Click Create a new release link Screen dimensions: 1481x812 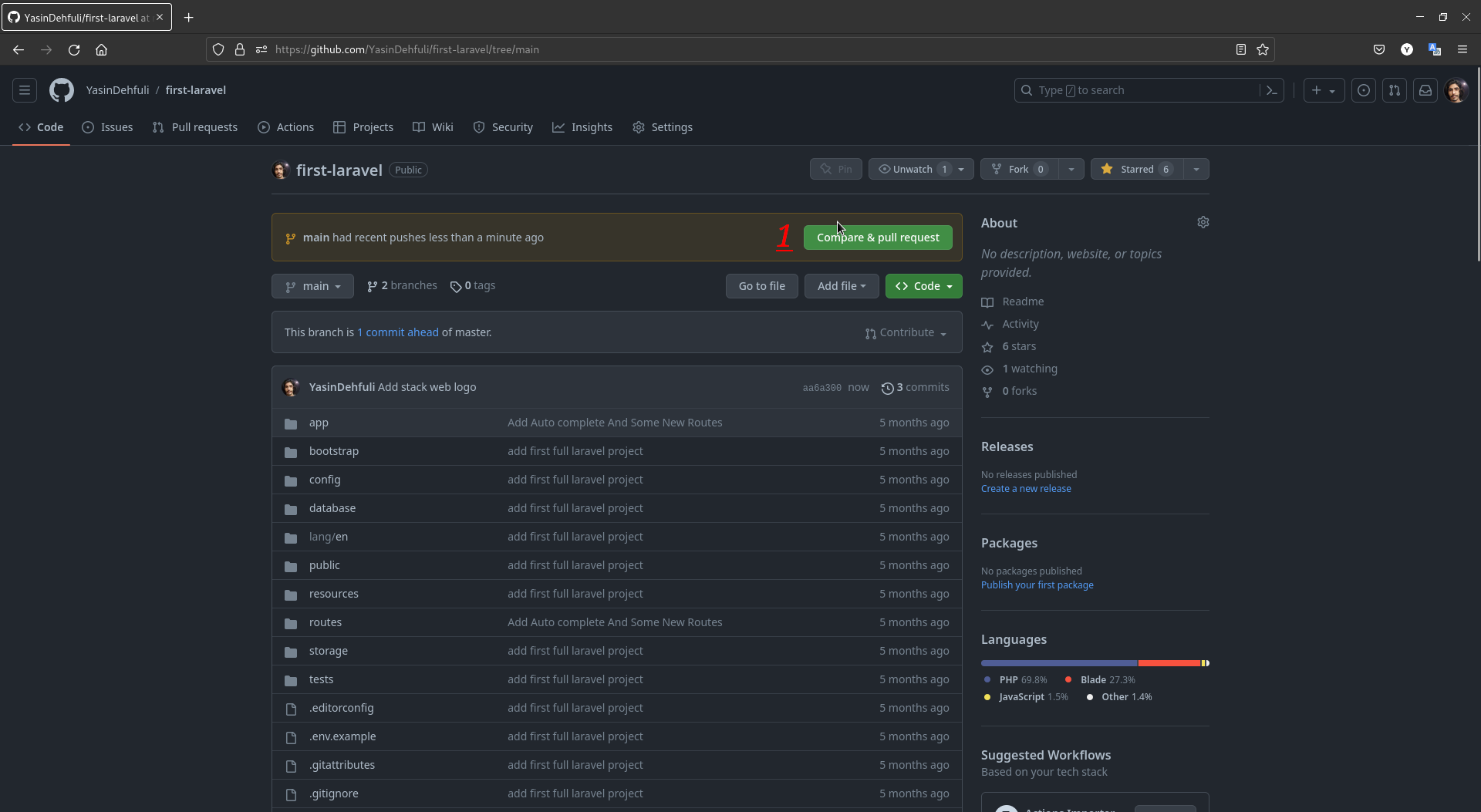coord(1026,489)
